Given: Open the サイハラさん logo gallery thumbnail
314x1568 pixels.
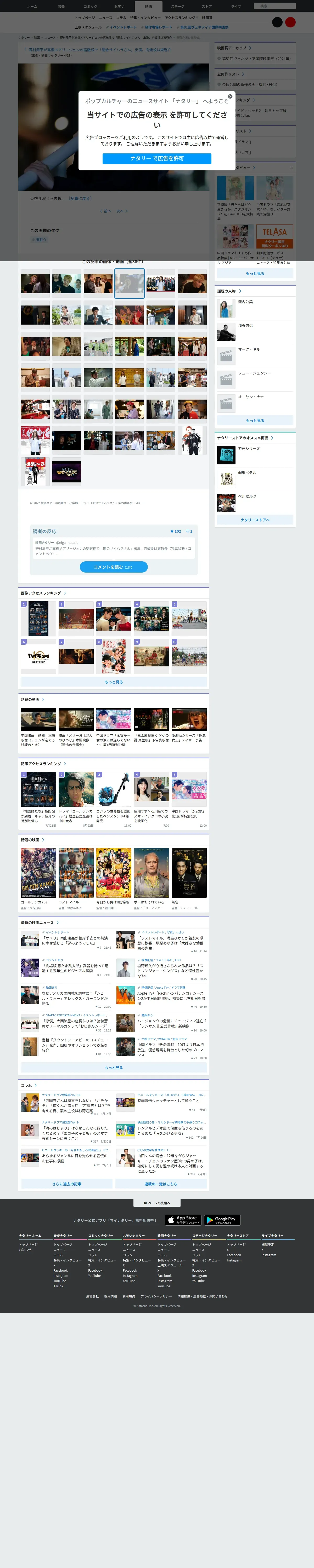Looking at the screenshot, I should pyautogui.click(x=66, y=472).
